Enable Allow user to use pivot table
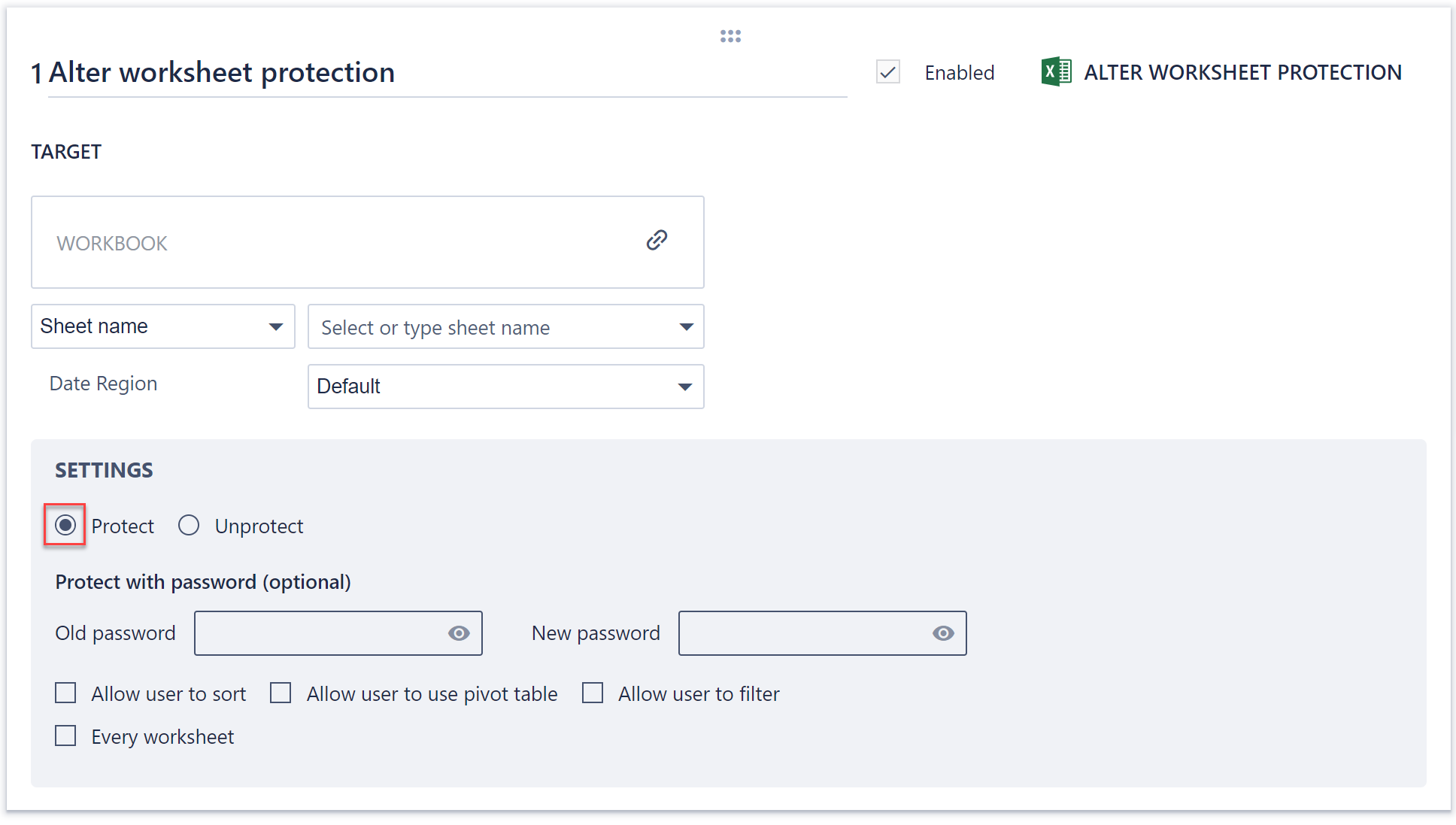This screenshot has height=825, width=1456. (281, 693)
